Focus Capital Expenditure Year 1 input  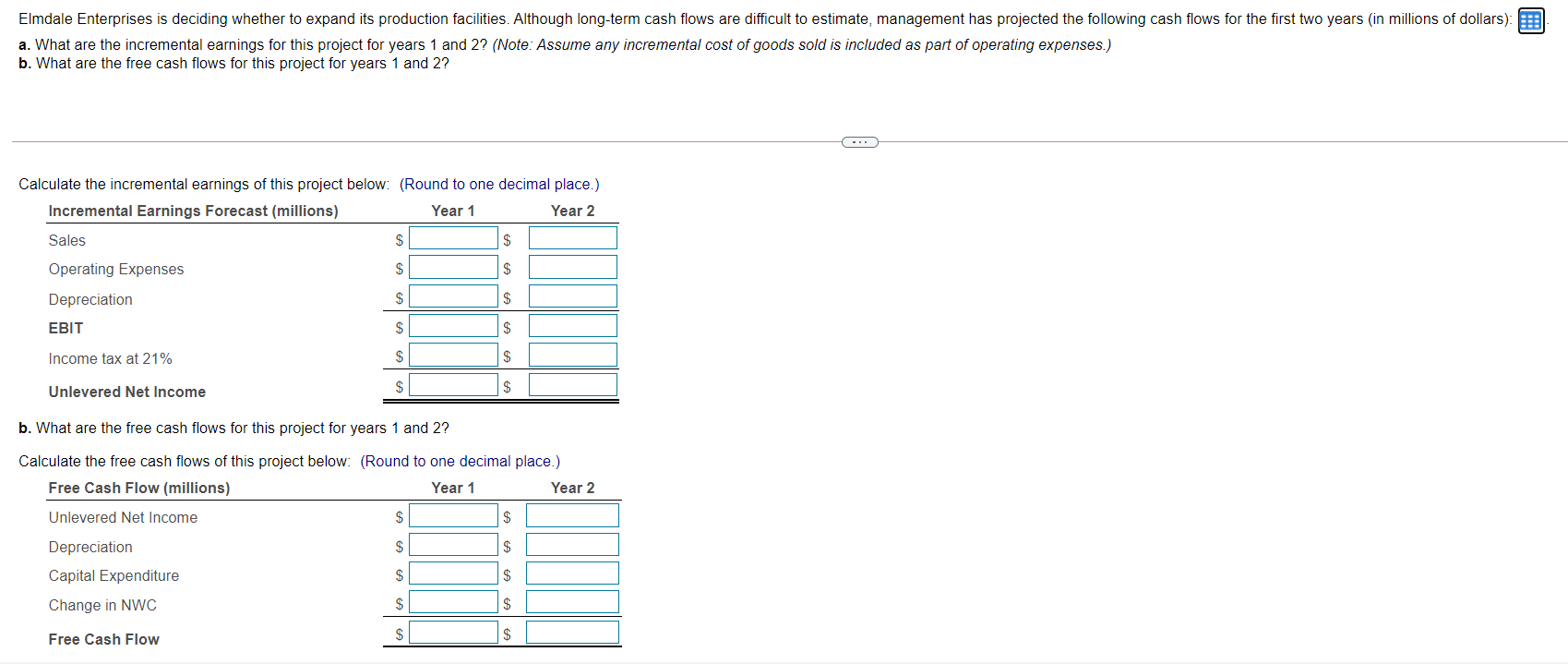(453, 573)
